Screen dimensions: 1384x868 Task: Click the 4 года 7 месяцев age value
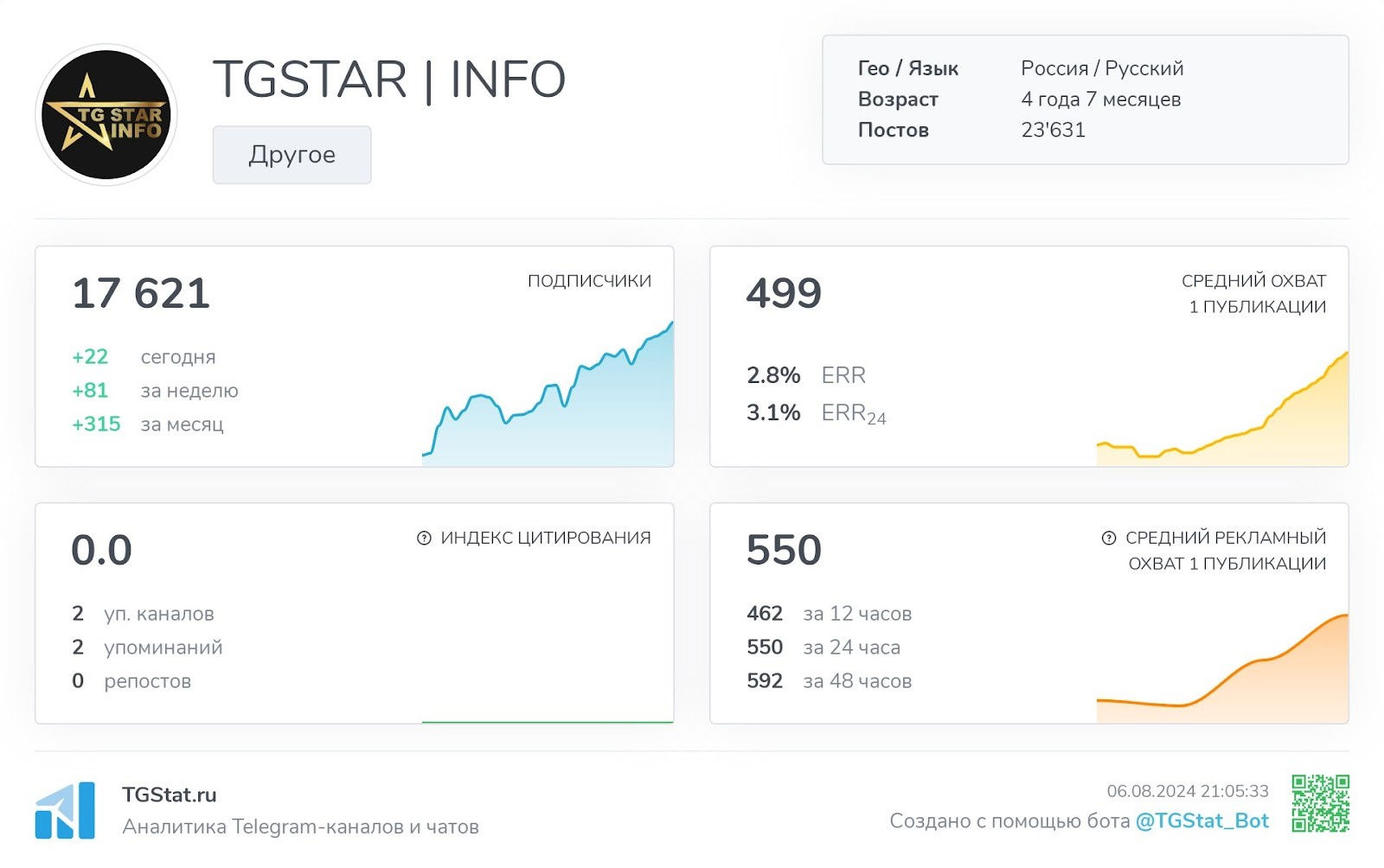point(1100,99)
